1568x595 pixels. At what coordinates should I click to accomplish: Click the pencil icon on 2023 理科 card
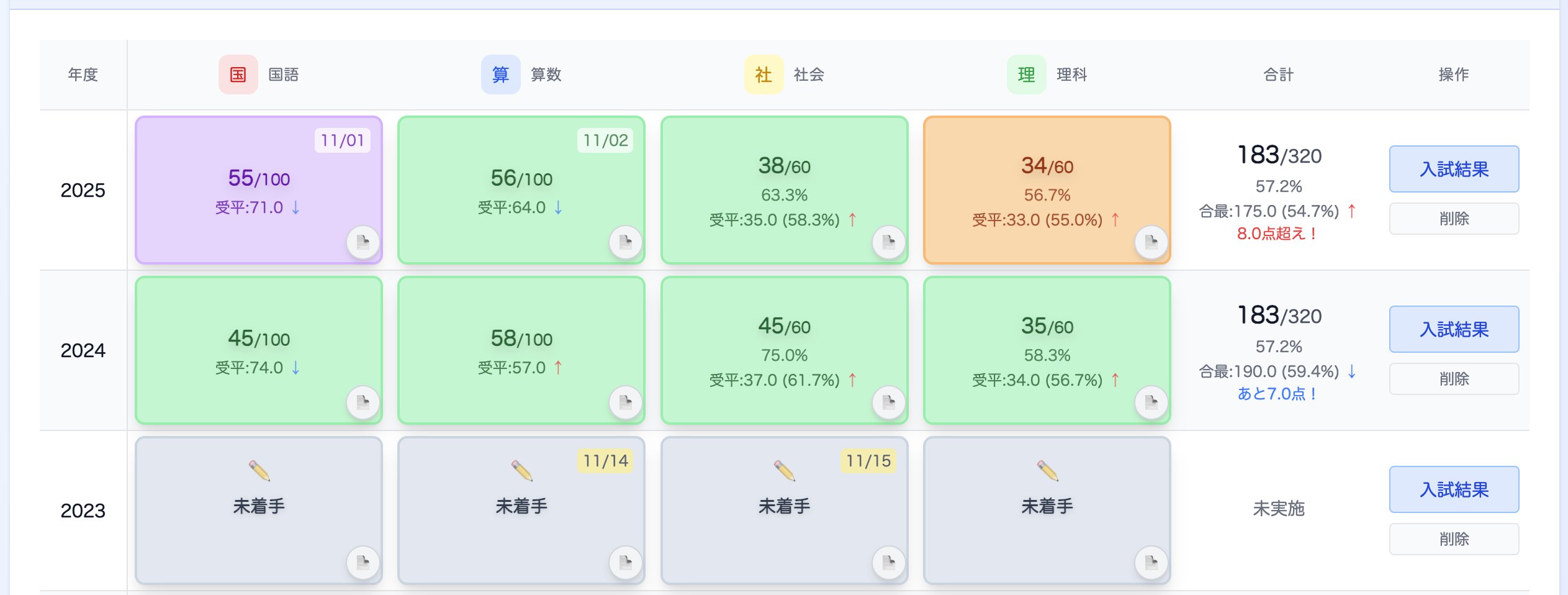coord(1048,471)
